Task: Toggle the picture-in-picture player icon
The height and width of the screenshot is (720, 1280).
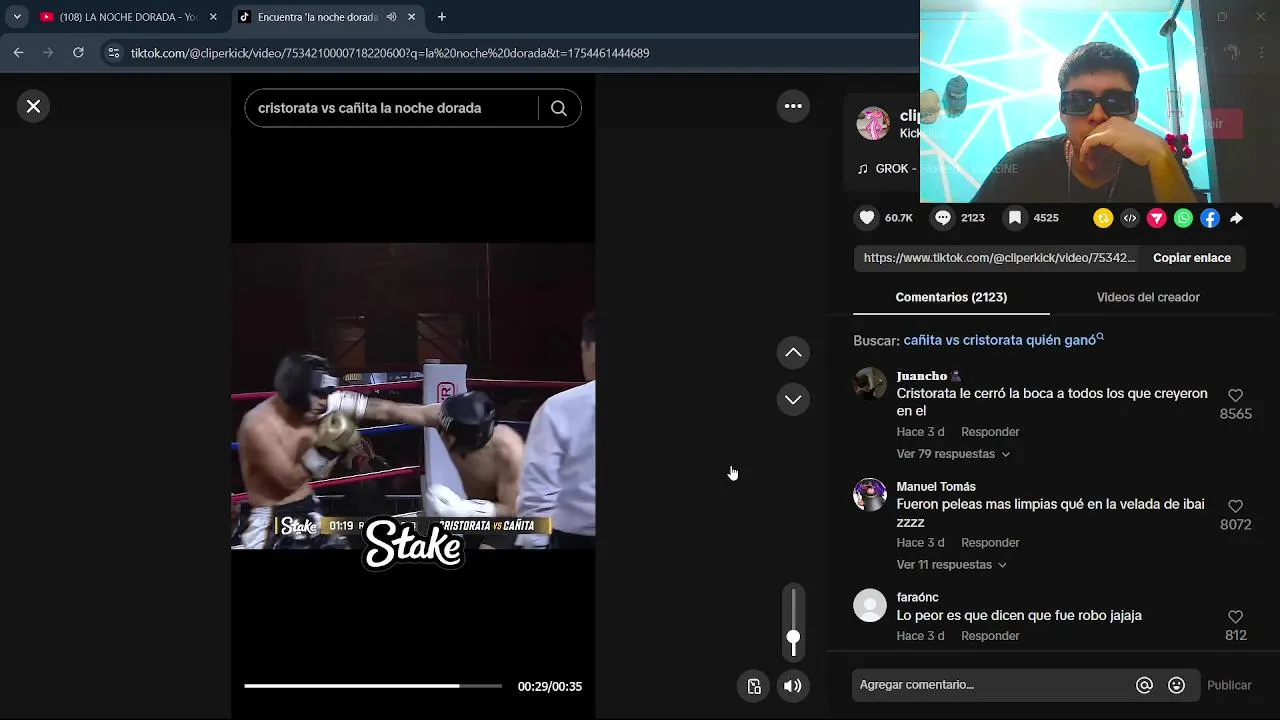Action: pos(754,686)
